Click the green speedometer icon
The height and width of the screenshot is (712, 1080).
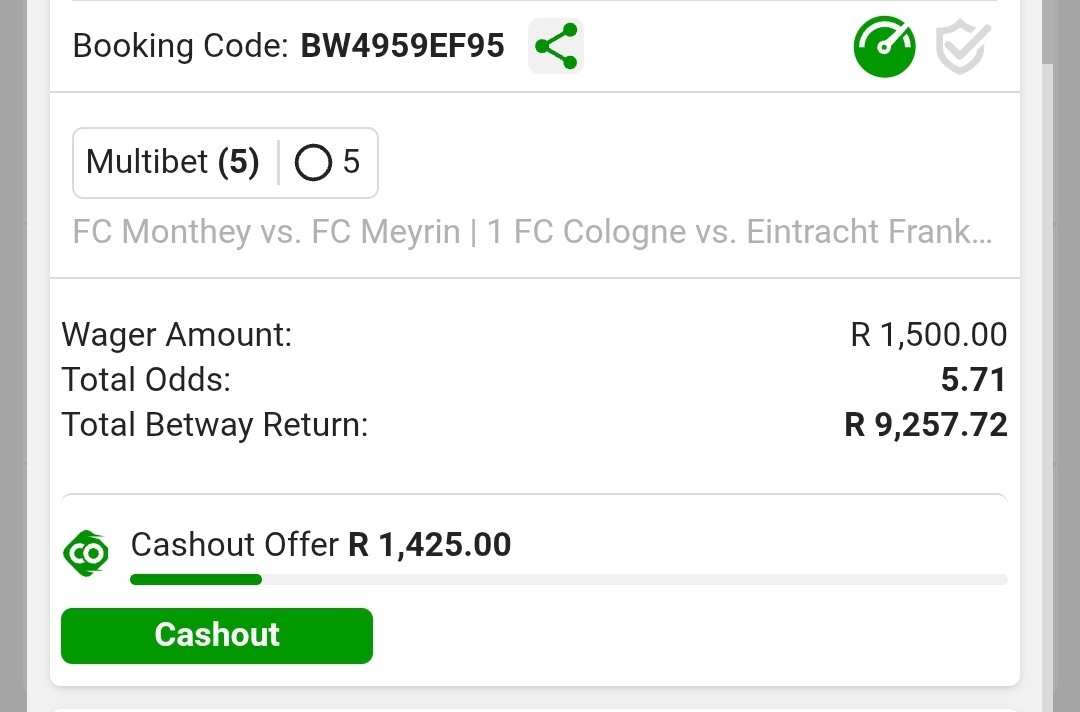coord(884,46)
